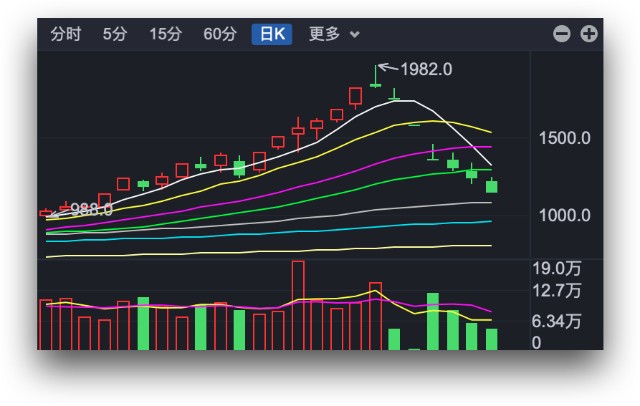Click the 19.0万 volume axis label
The width and height of the screenshot is (640, 406).
[556, 268]
